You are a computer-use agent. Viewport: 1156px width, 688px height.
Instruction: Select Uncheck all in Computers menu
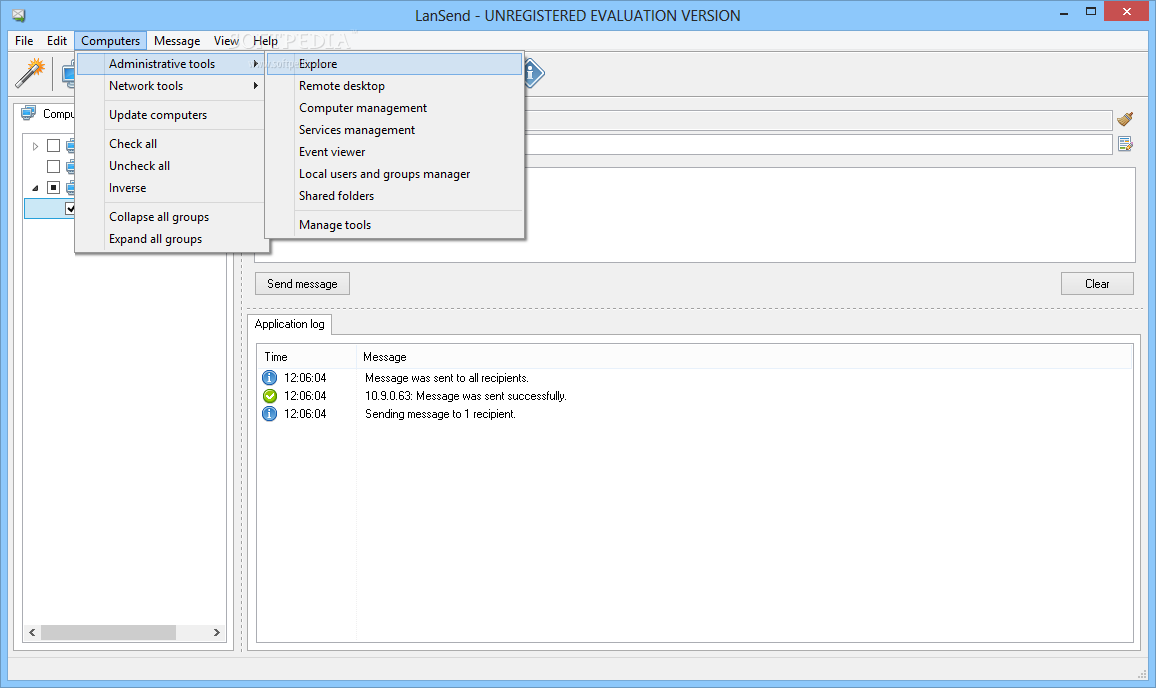click(x=170, y=166)
